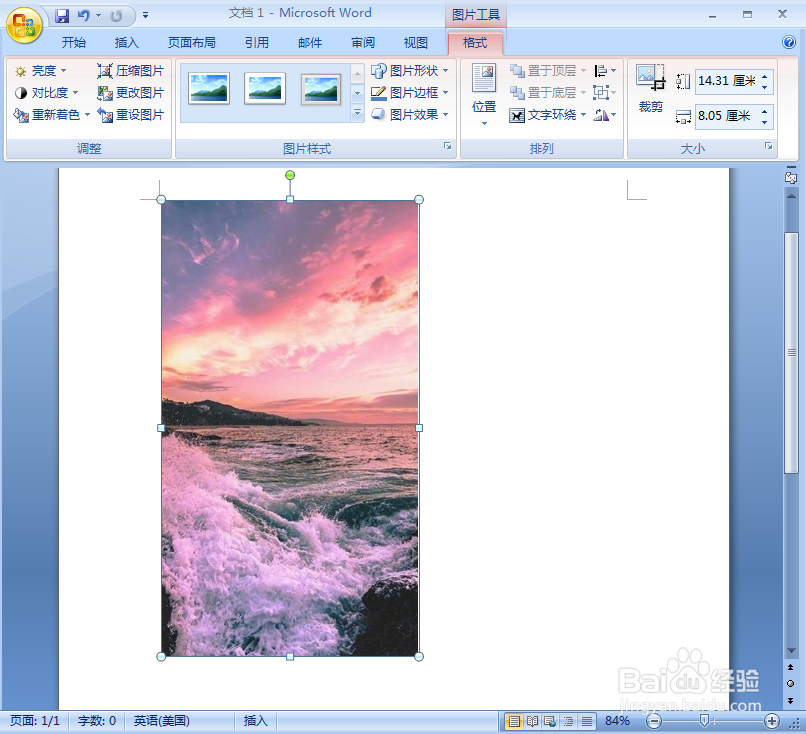Click 置于顶层 bring to front
806x734 pixels.
click(547, 71)
